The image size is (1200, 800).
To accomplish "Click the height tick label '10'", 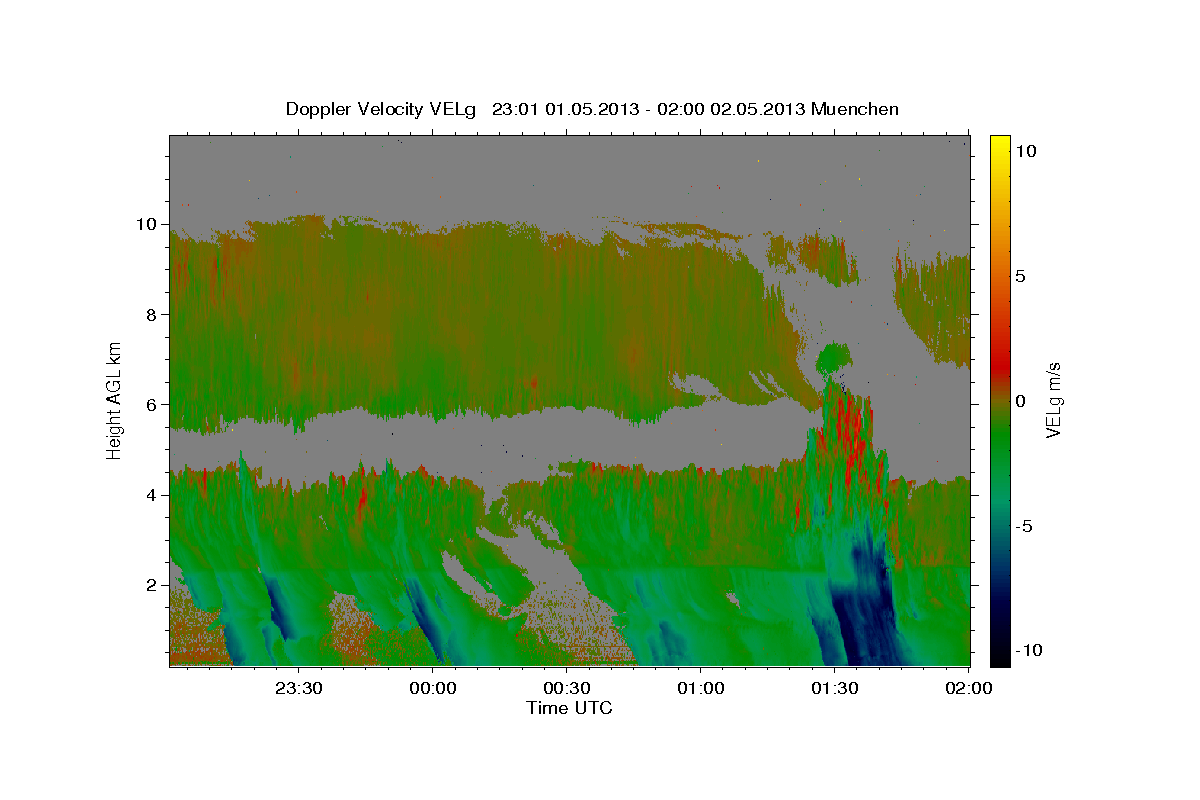I will point(149,224).
